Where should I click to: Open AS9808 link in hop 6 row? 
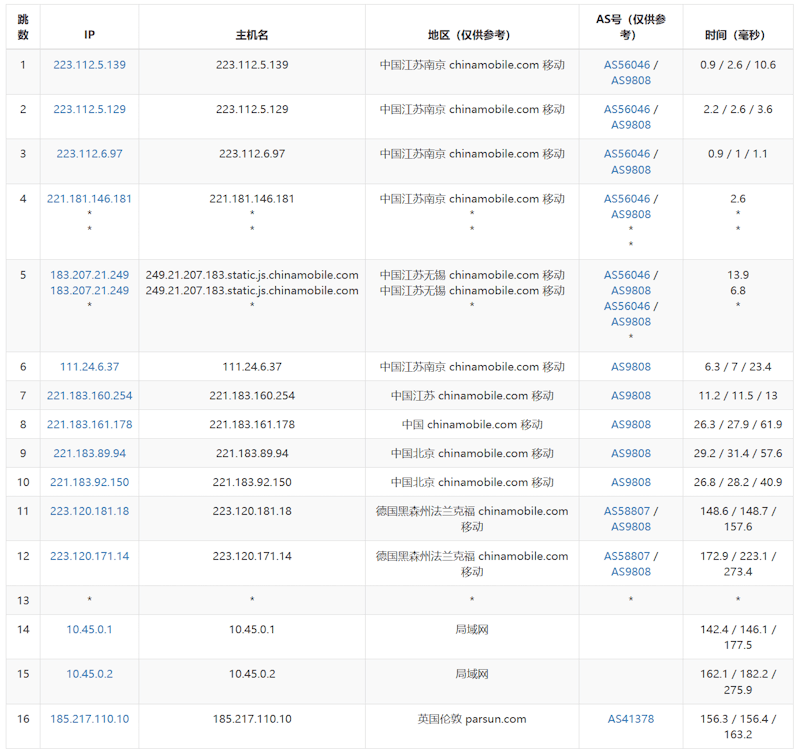tap(631, 367)
